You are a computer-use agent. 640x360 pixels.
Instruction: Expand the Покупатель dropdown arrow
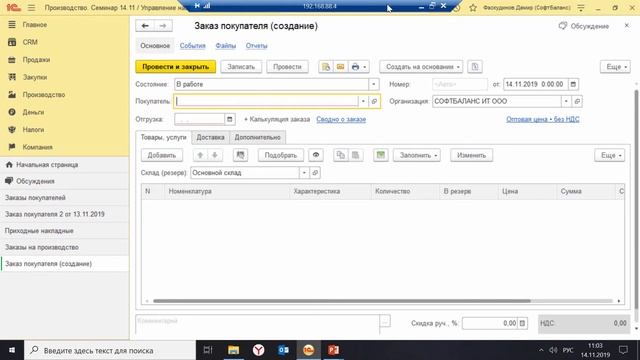363,101
